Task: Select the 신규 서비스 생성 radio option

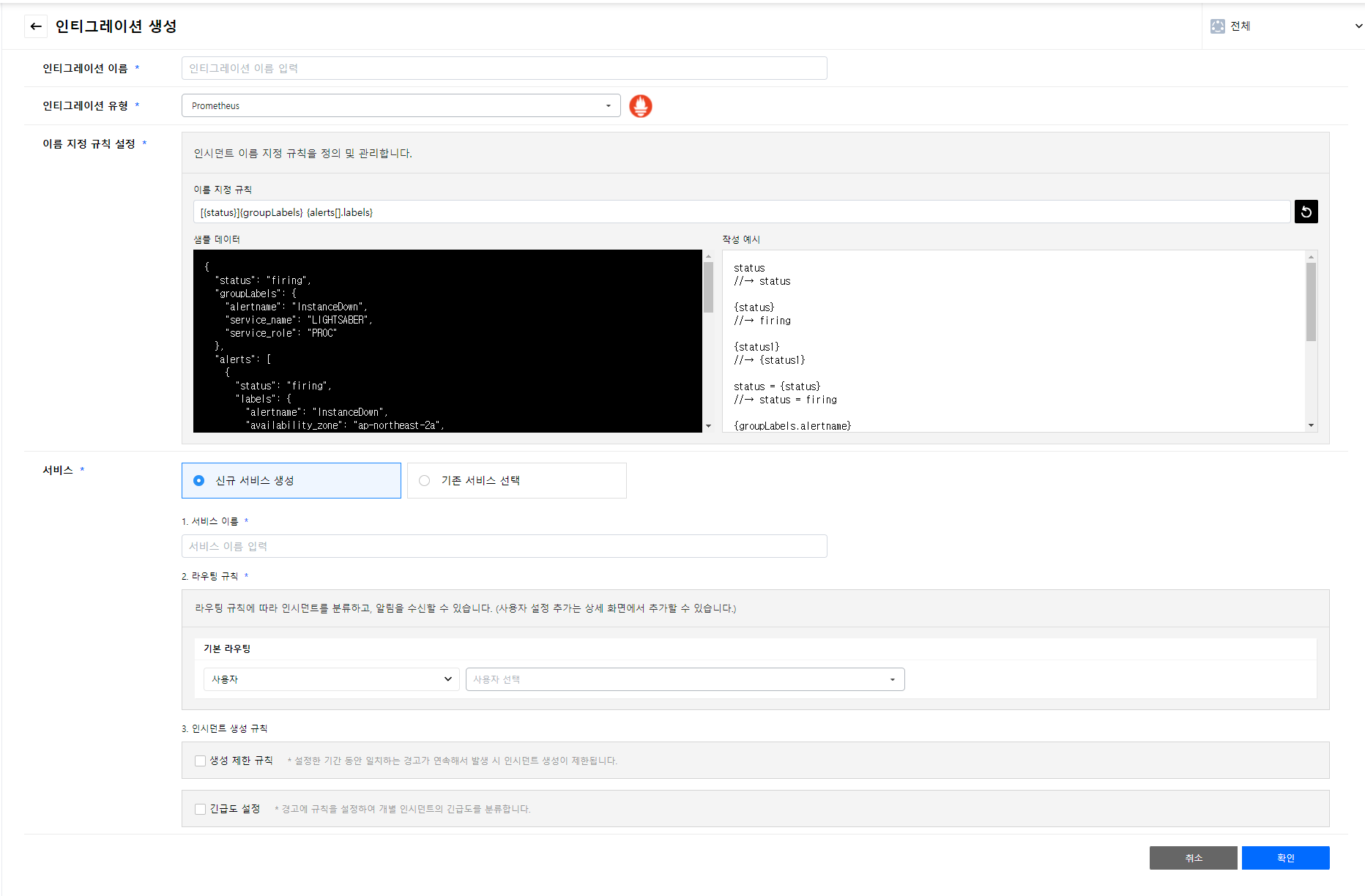Action: click(x=199, y=481)
